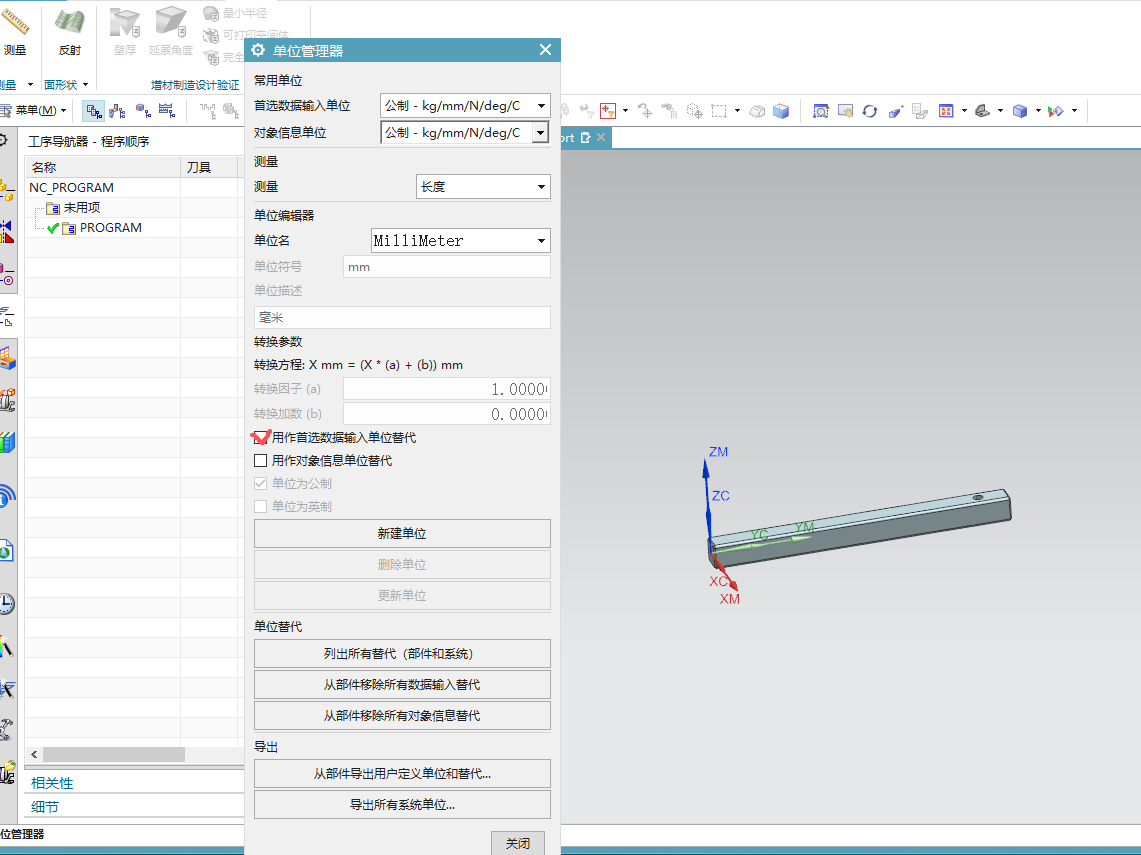Click 列出所有替代（部件和系统） button
Viewport: 1141px width, 855px height.
point(402,653)
